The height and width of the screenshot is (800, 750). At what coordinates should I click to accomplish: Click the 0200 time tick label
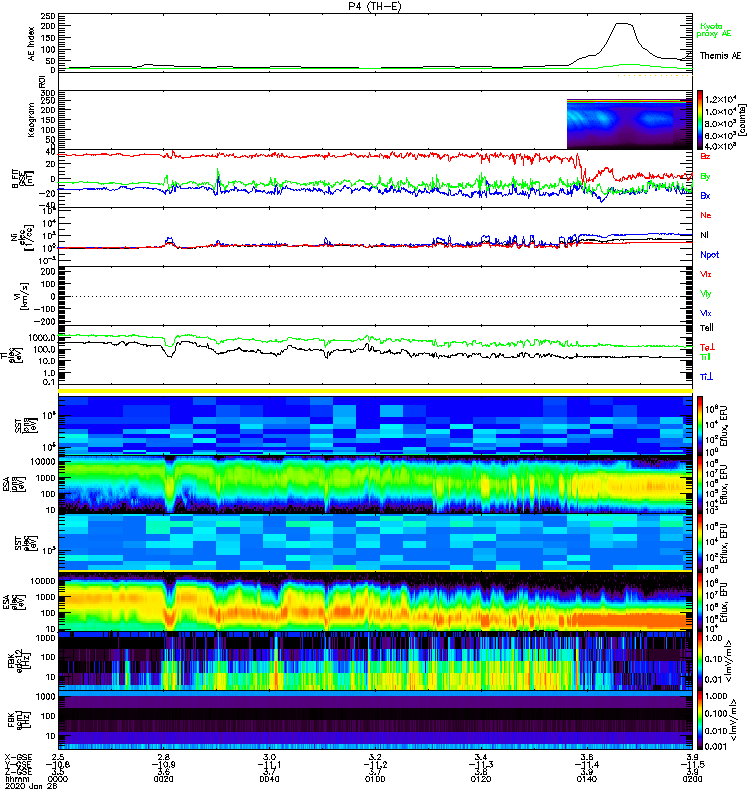tap(692, 779)
